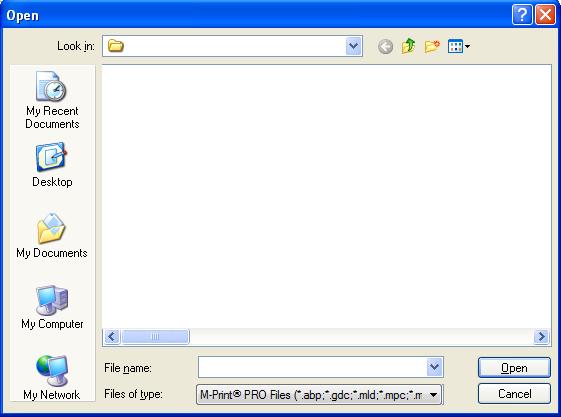The image size is (561, 417).
Task: Click the horizontal scrollbar thumb
Action: (x=155, y=337)
